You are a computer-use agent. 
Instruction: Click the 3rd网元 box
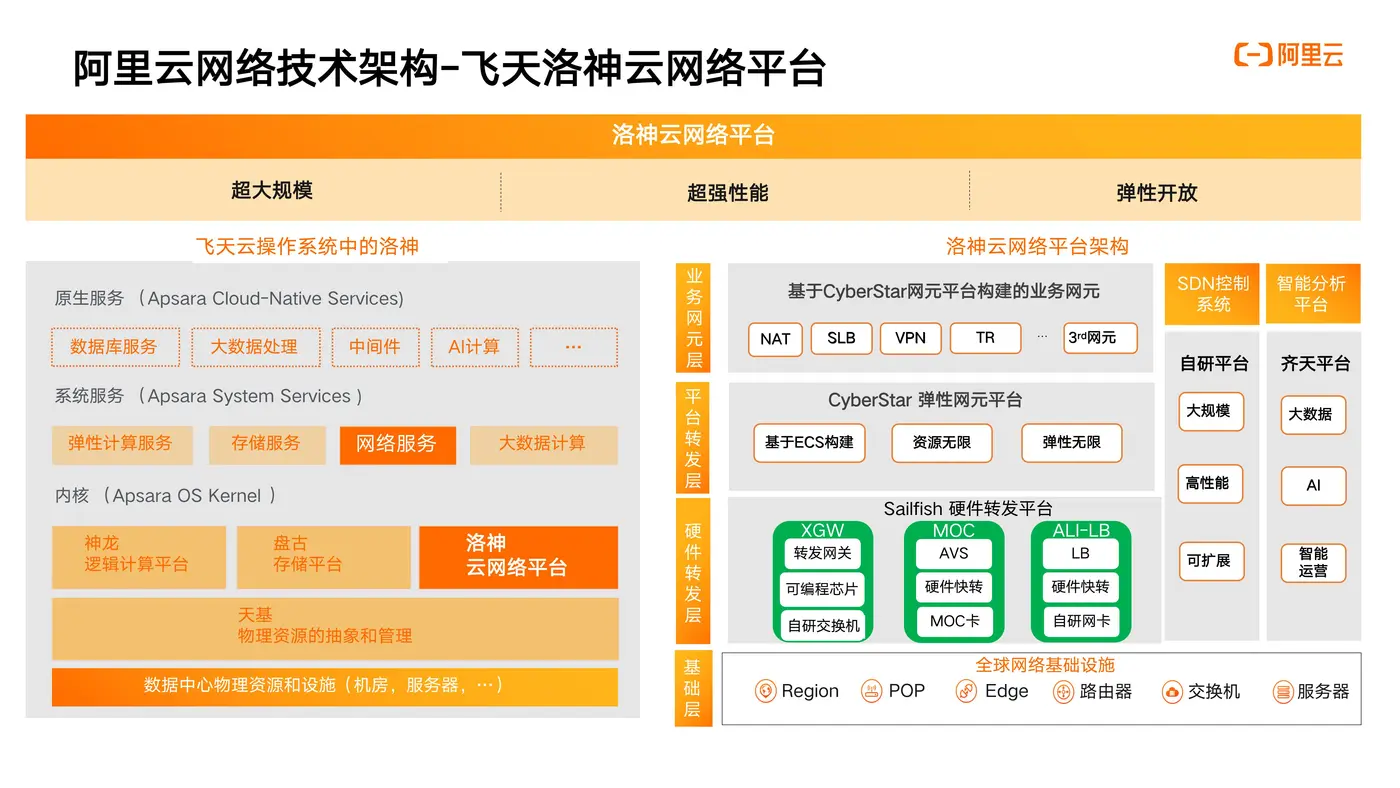pyautogui.click(x=1100, y=338)
